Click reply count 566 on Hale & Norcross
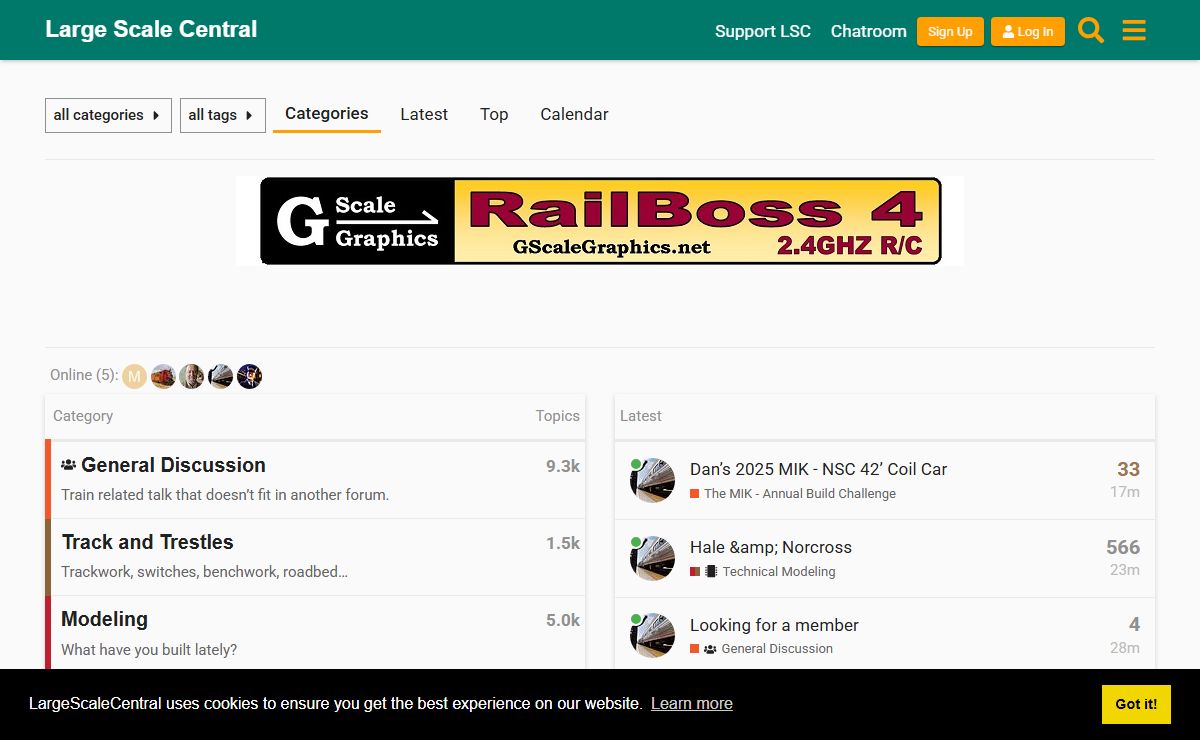Screen dimensions: 1200x740 point(1123,547)
